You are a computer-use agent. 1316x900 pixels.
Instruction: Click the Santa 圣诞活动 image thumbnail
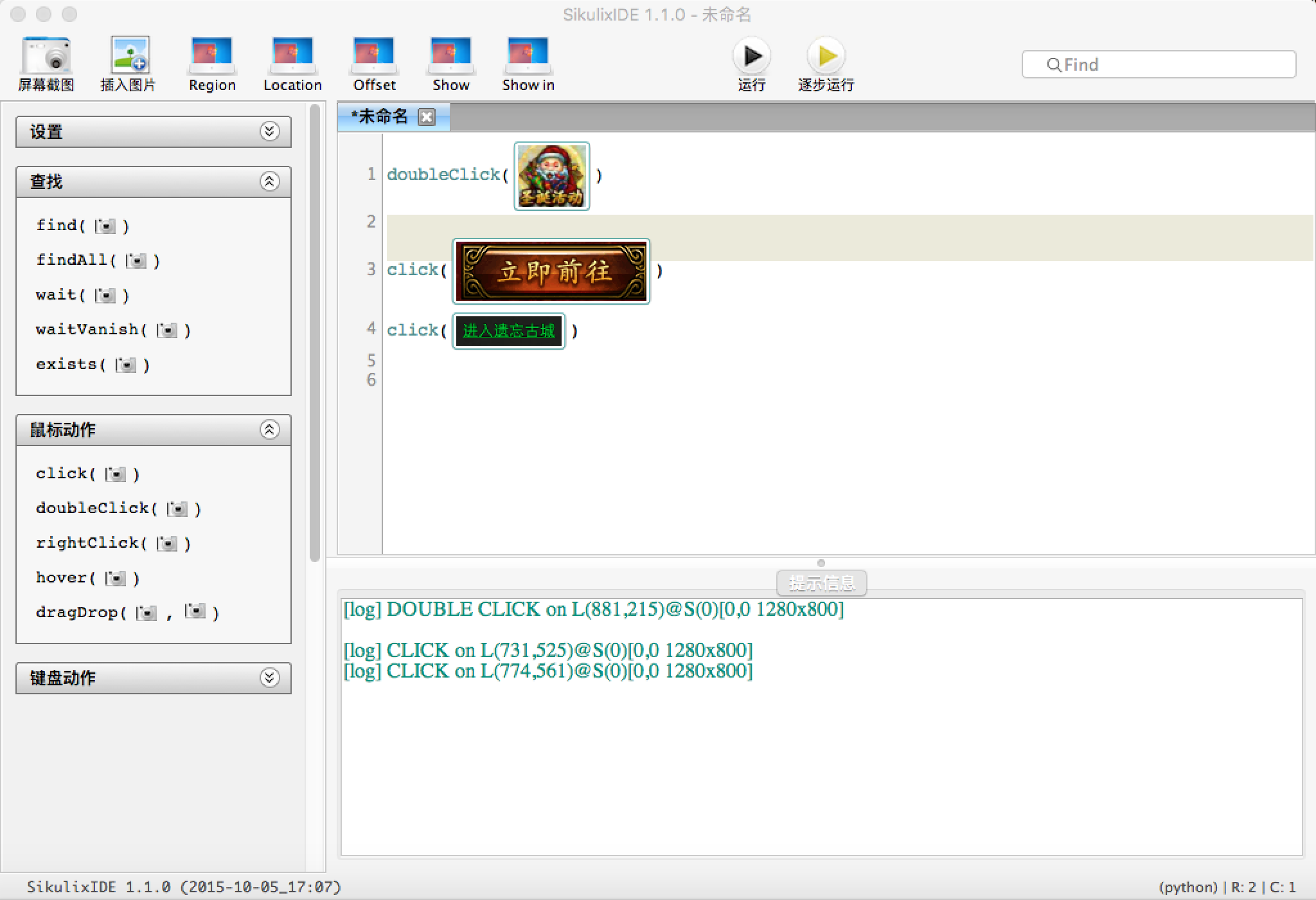click(552, 175)
